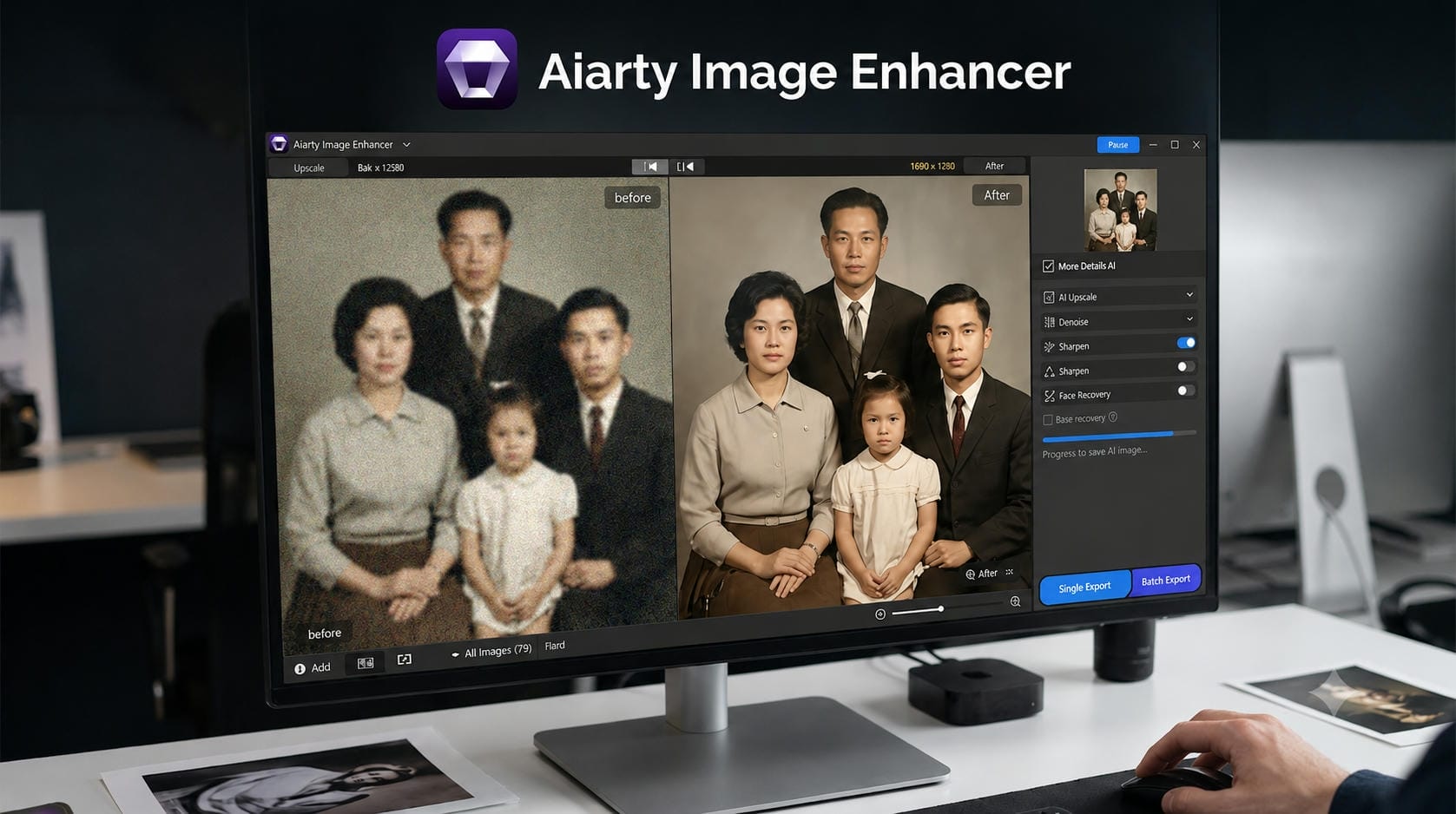The image size is (1456, 814).
Task: Select the Flard tab in the bottom bar
Action: pos(555,646)
